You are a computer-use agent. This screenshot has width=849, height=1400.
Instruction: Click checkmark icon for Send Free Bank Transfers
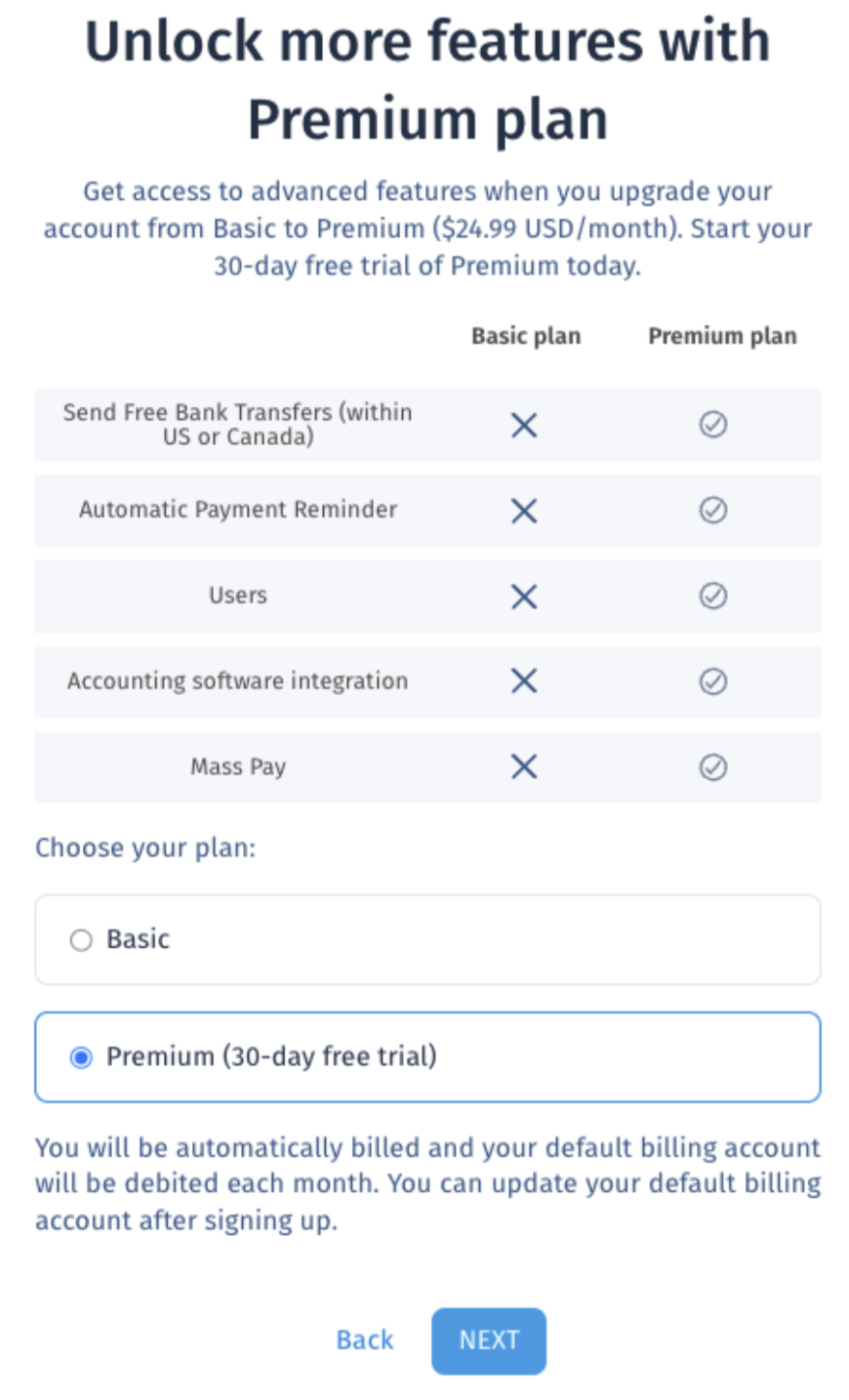tap(713, 424)
